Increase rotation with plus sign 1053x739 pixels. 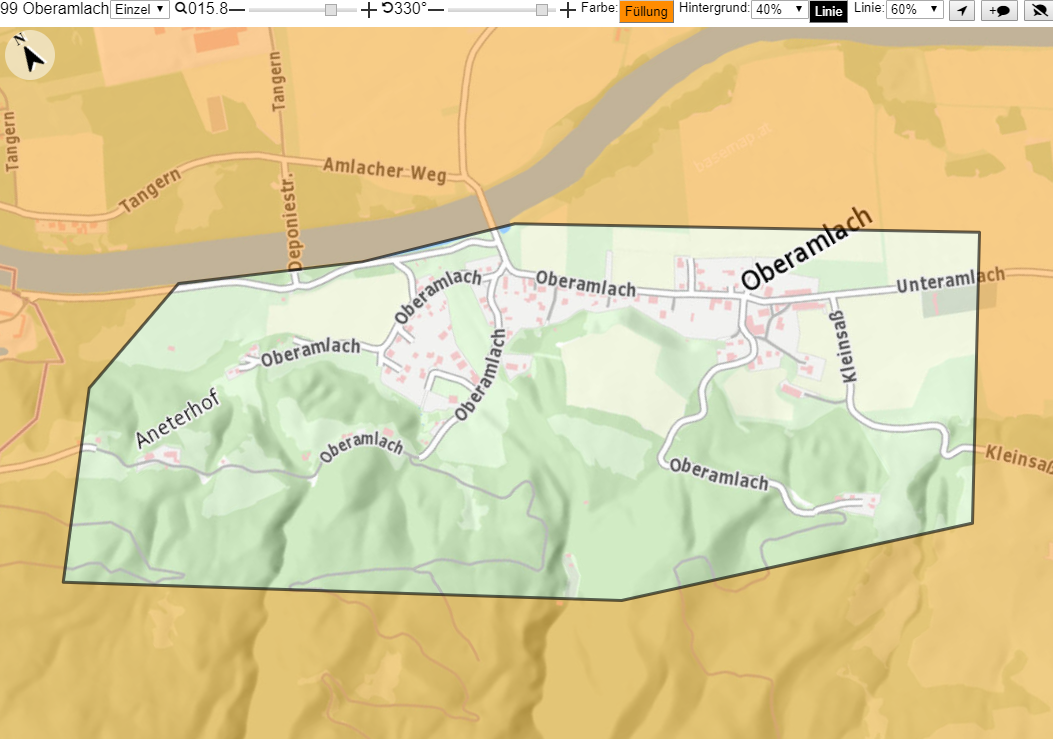pyautogui.click(x=567, y=10)
